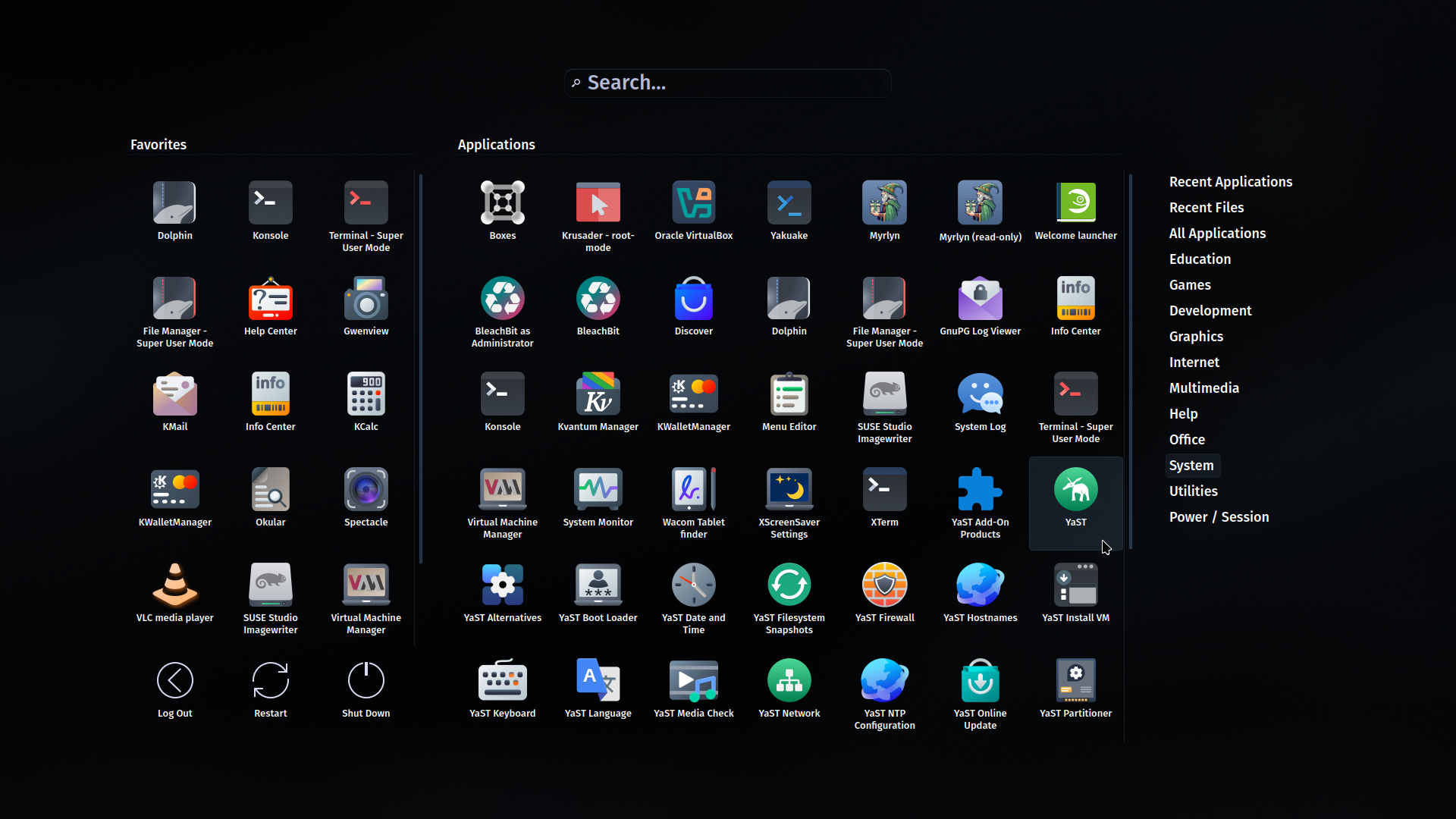The height and width of the screenshot is (819, 1456).
Task: Launch Krusader root-mode
Action: pyautogui.click(x=598, y=216)
